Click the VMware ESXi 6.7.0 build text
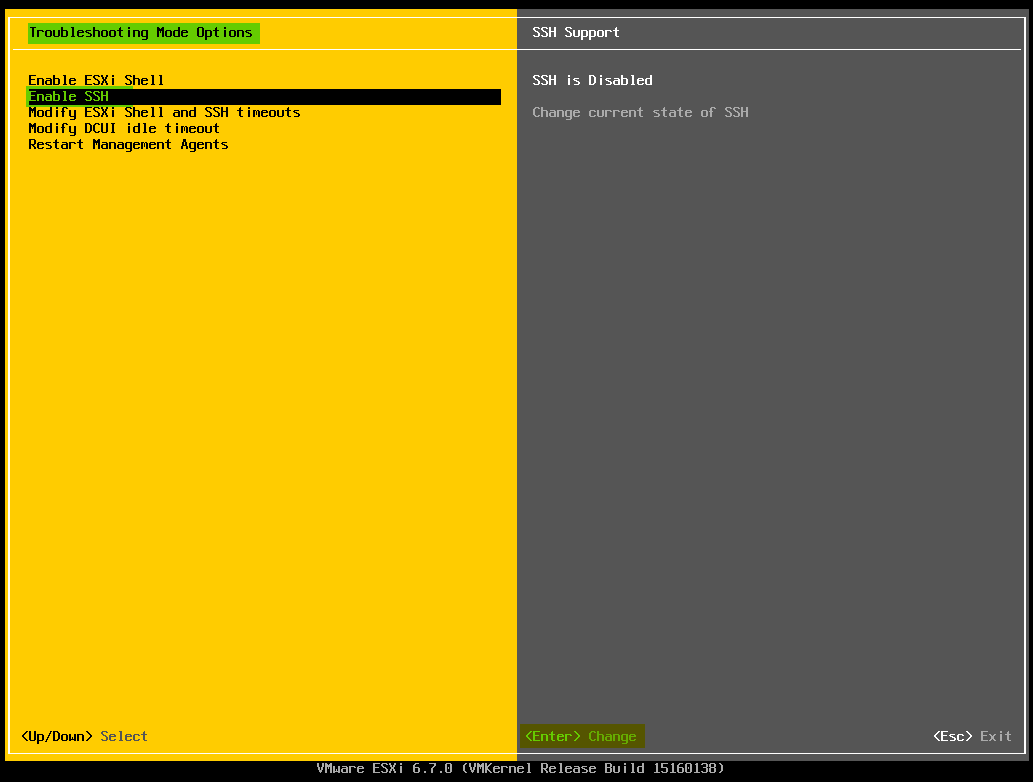The height and width of the screenshot is (782, 1033). click(x=520, y=768)
